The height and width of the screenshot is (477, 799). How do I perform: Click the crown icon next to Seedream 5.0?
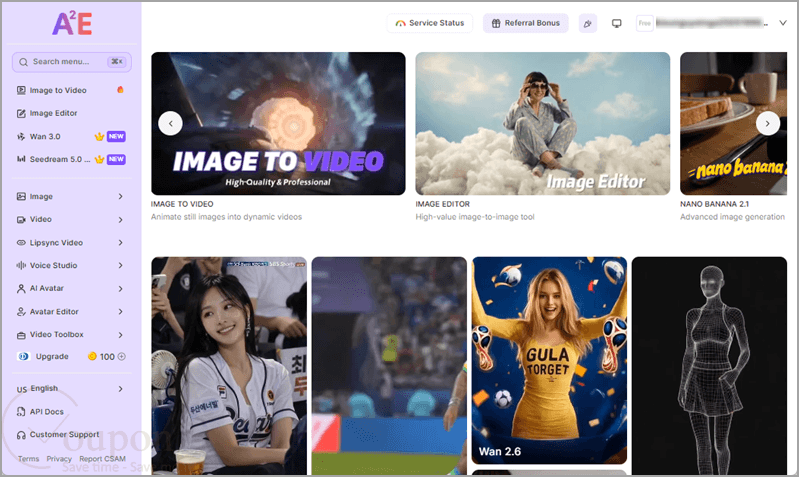tap(99, 160)
